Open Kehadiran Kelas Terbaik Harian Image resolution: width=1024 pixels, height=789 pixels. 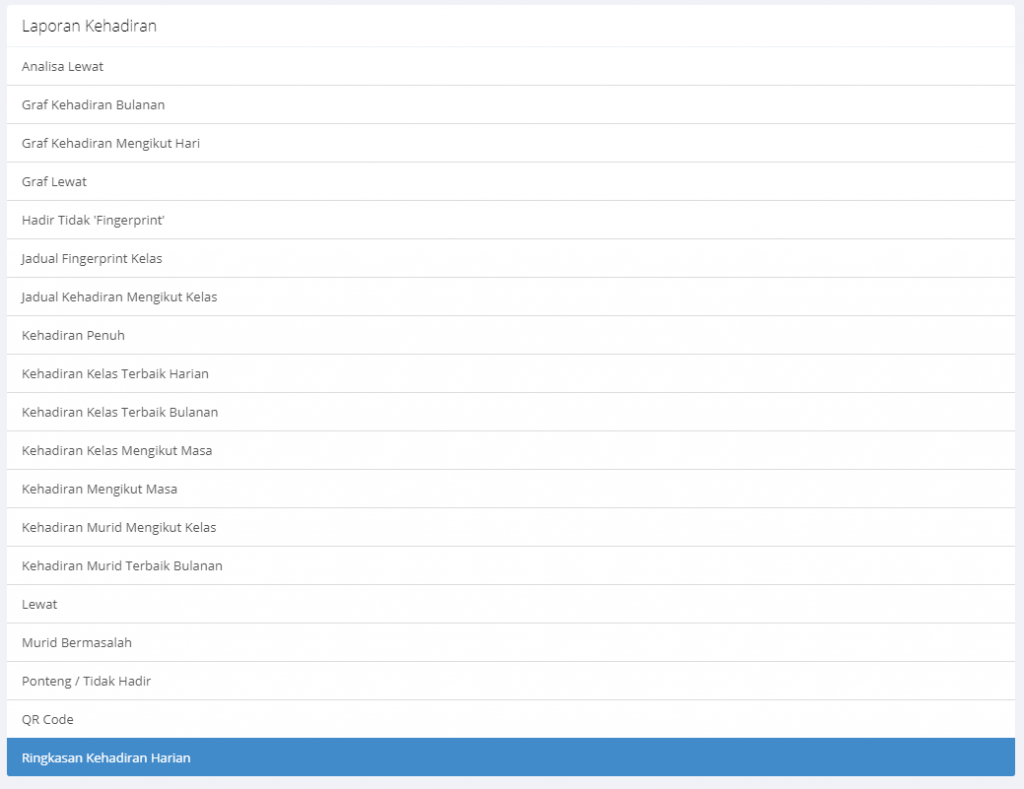(x=511, y=374)
